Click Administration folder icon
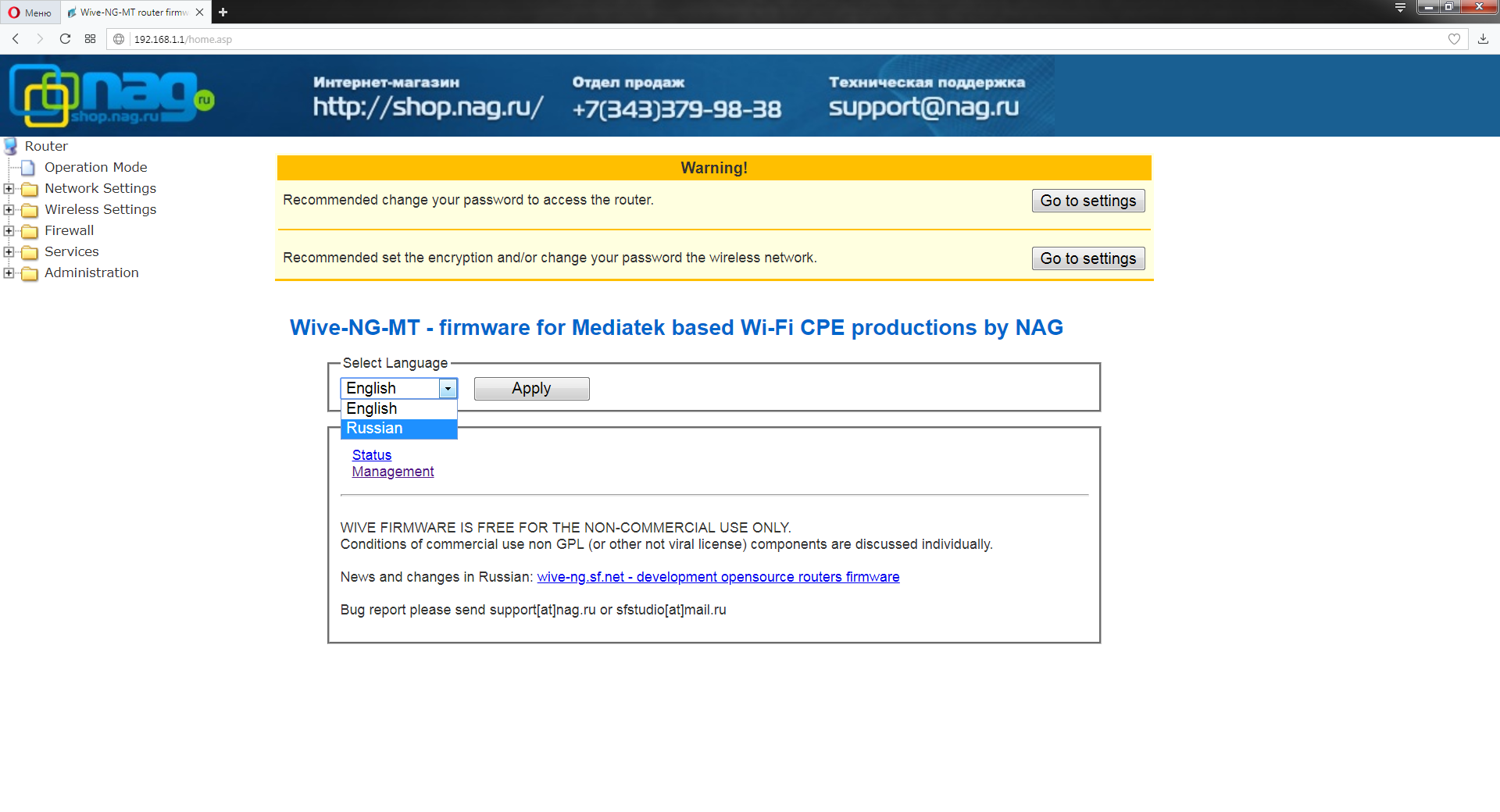 (x=30, y=273)
